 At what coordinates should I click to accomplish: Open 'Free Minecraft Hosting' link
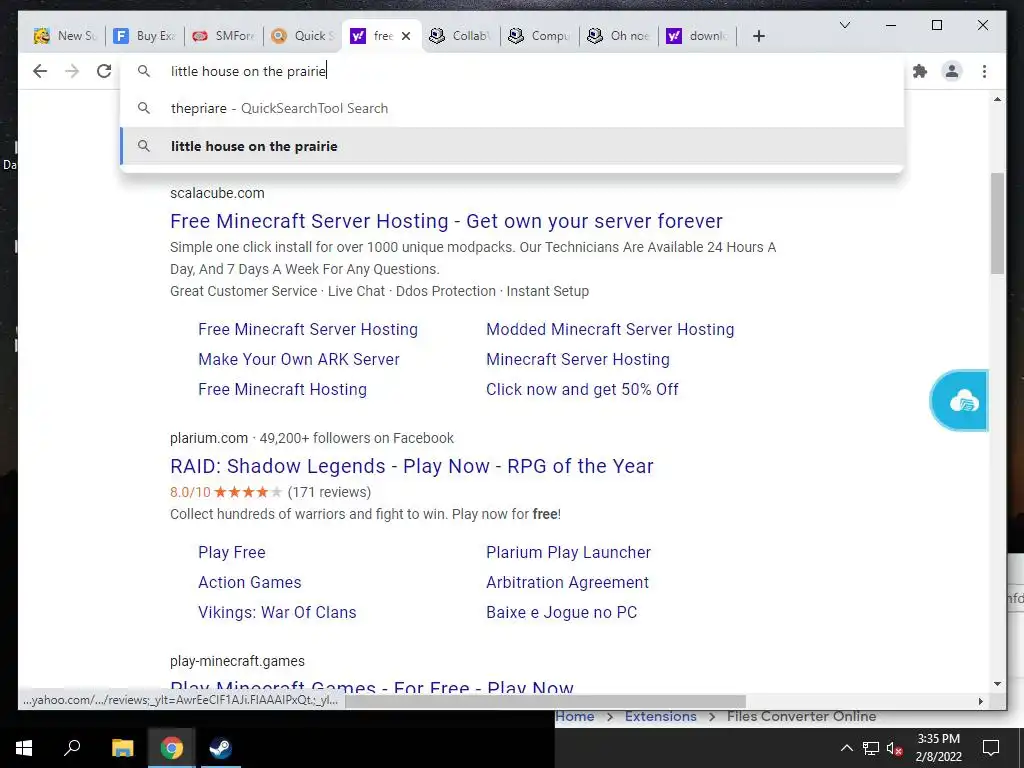tap(282, 389)
